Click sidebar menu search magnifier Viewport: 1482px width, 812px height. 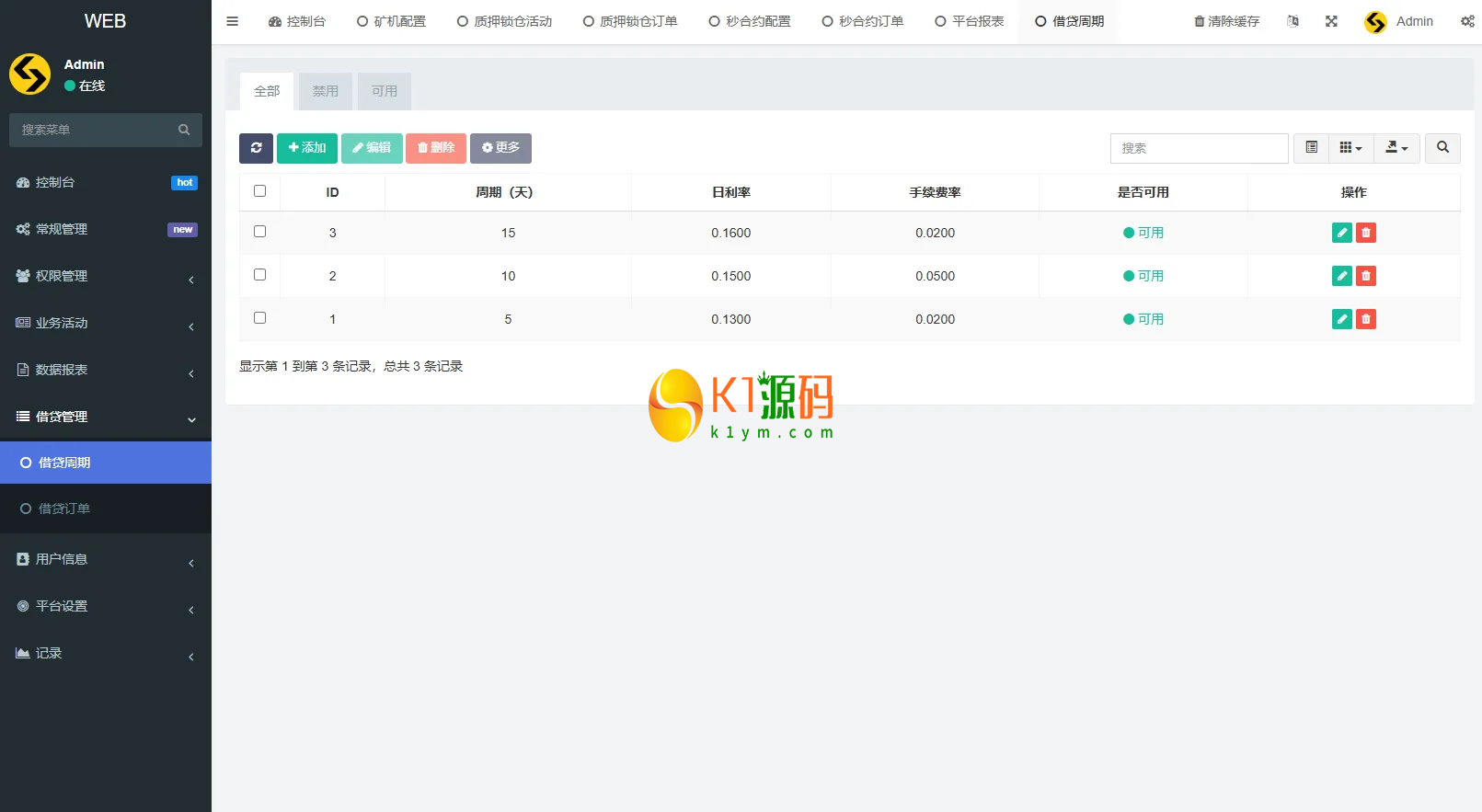pyautogui.click(x=184, y=130)
